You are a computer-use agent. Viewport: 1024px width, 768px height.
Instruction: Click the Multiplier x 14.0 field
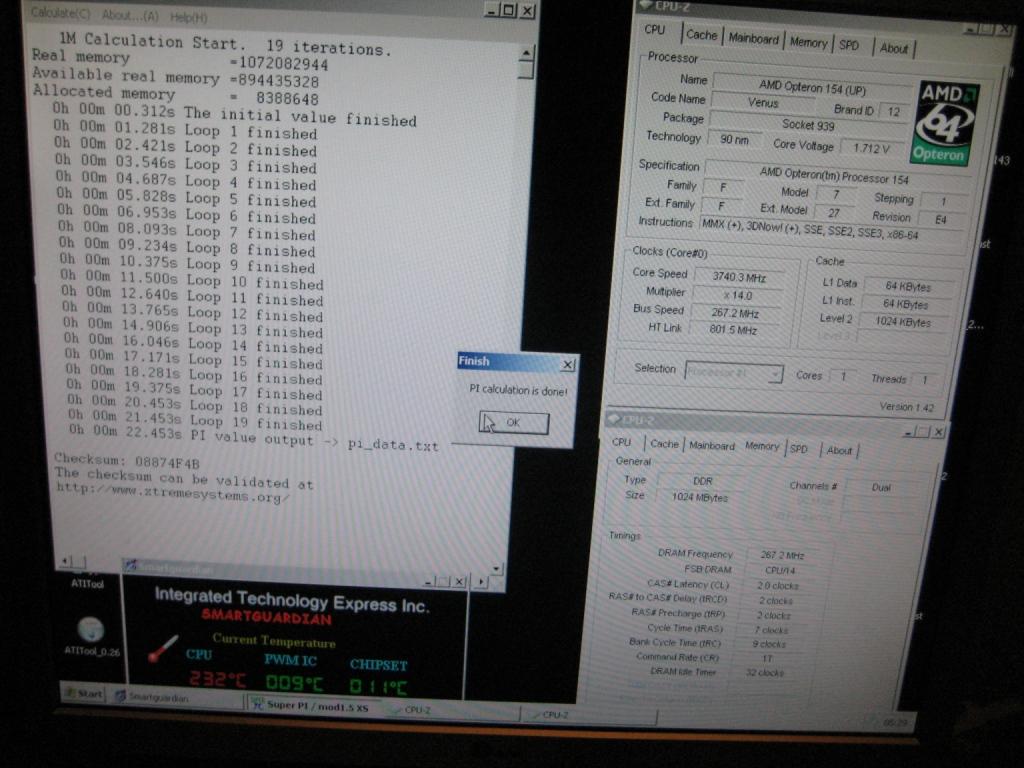(738, 295)
